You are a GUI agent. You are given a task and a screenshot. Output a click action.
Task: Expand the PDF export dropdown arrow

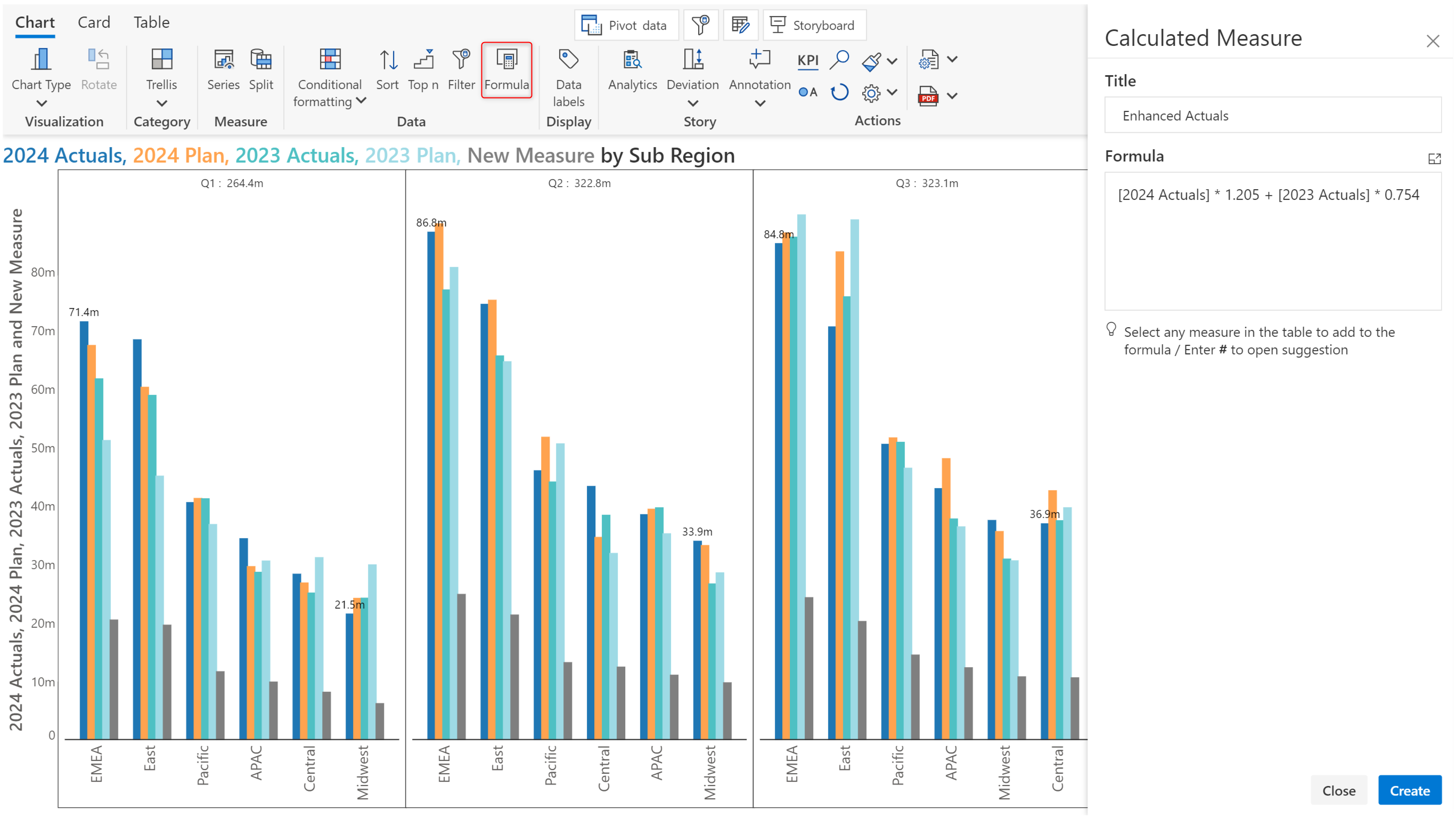[x=952, y=95]
